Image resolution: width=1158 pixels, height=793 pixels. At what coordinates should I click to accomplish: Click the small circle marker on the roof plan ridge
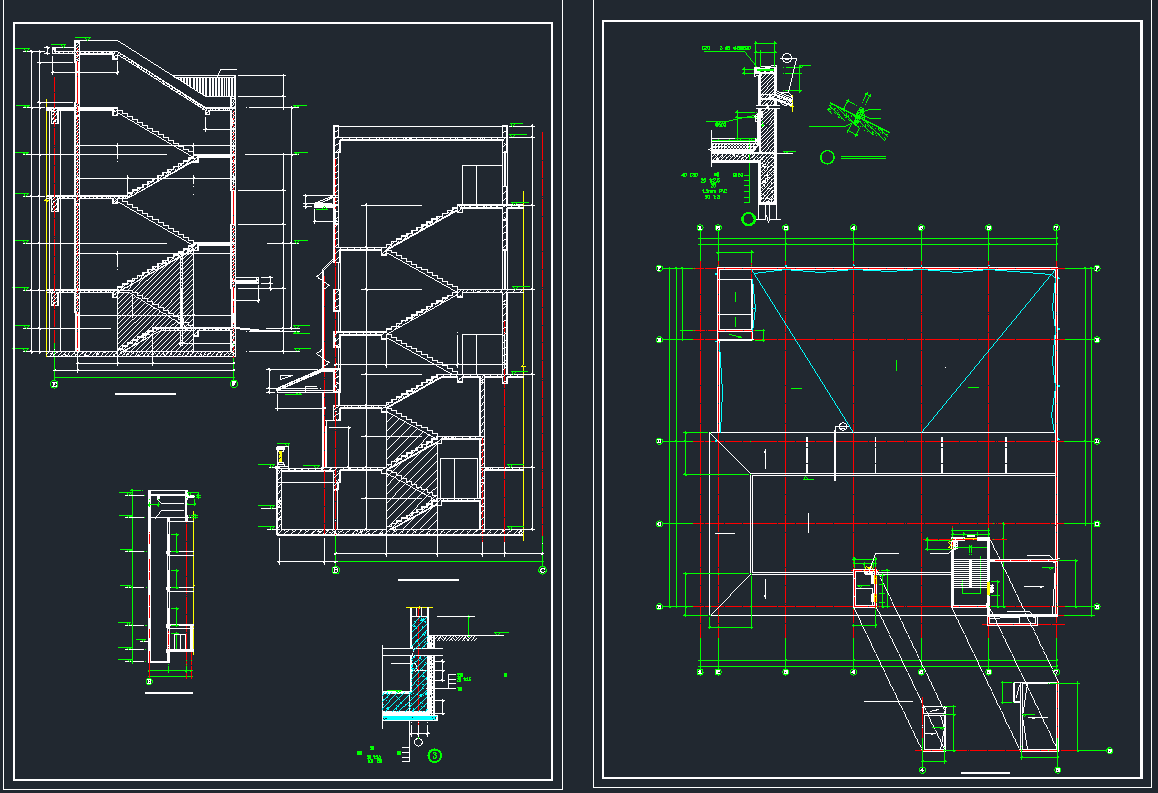843,428
